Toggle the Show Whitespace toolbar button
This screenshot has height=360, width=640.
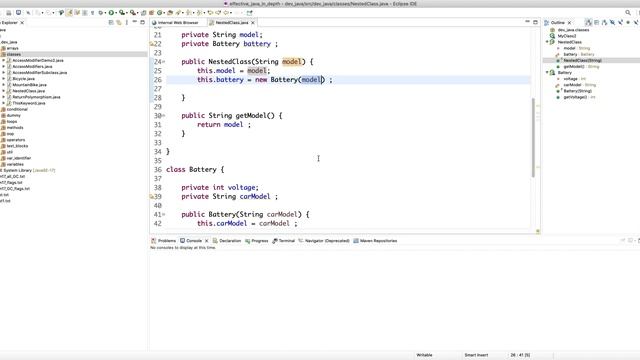92,13
